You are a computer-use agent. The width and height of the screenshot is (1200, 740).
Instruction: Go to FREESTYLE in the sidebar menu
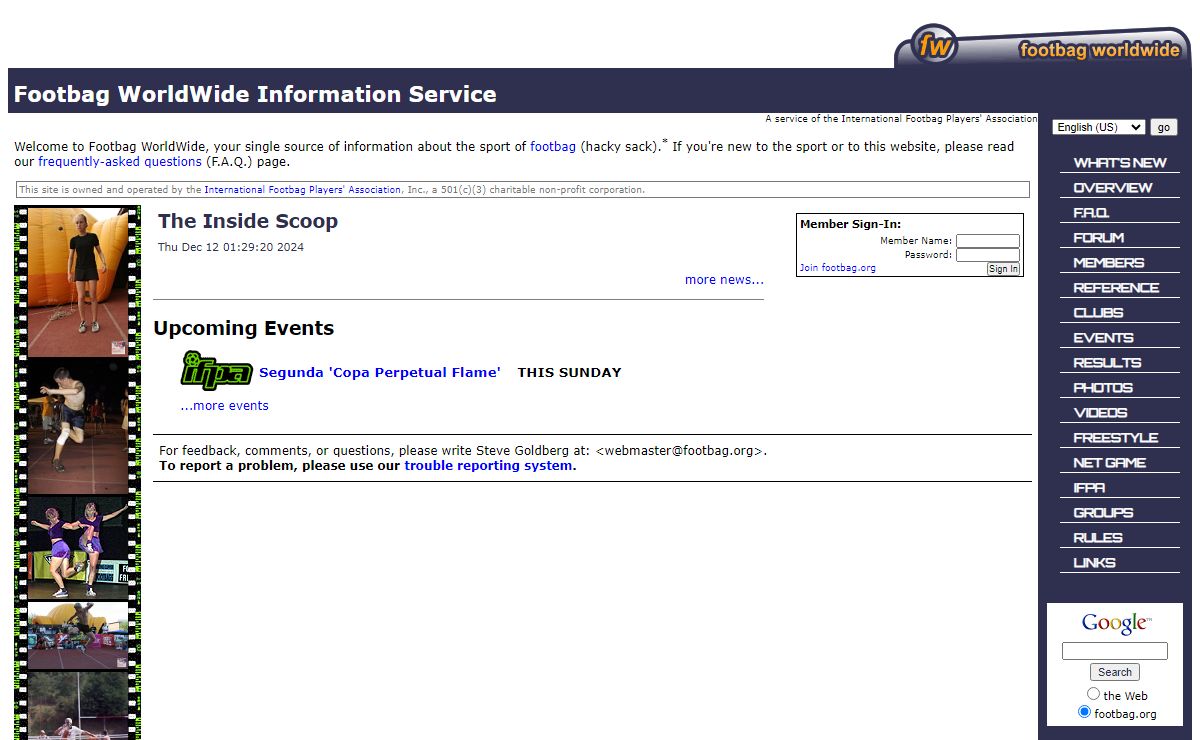pos(1115,438)
